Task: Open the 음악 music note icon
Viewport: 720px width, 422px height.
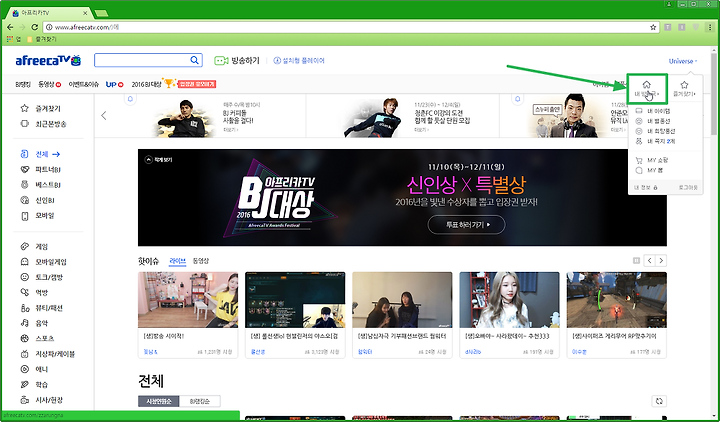Action: click(x=24, y=323)
